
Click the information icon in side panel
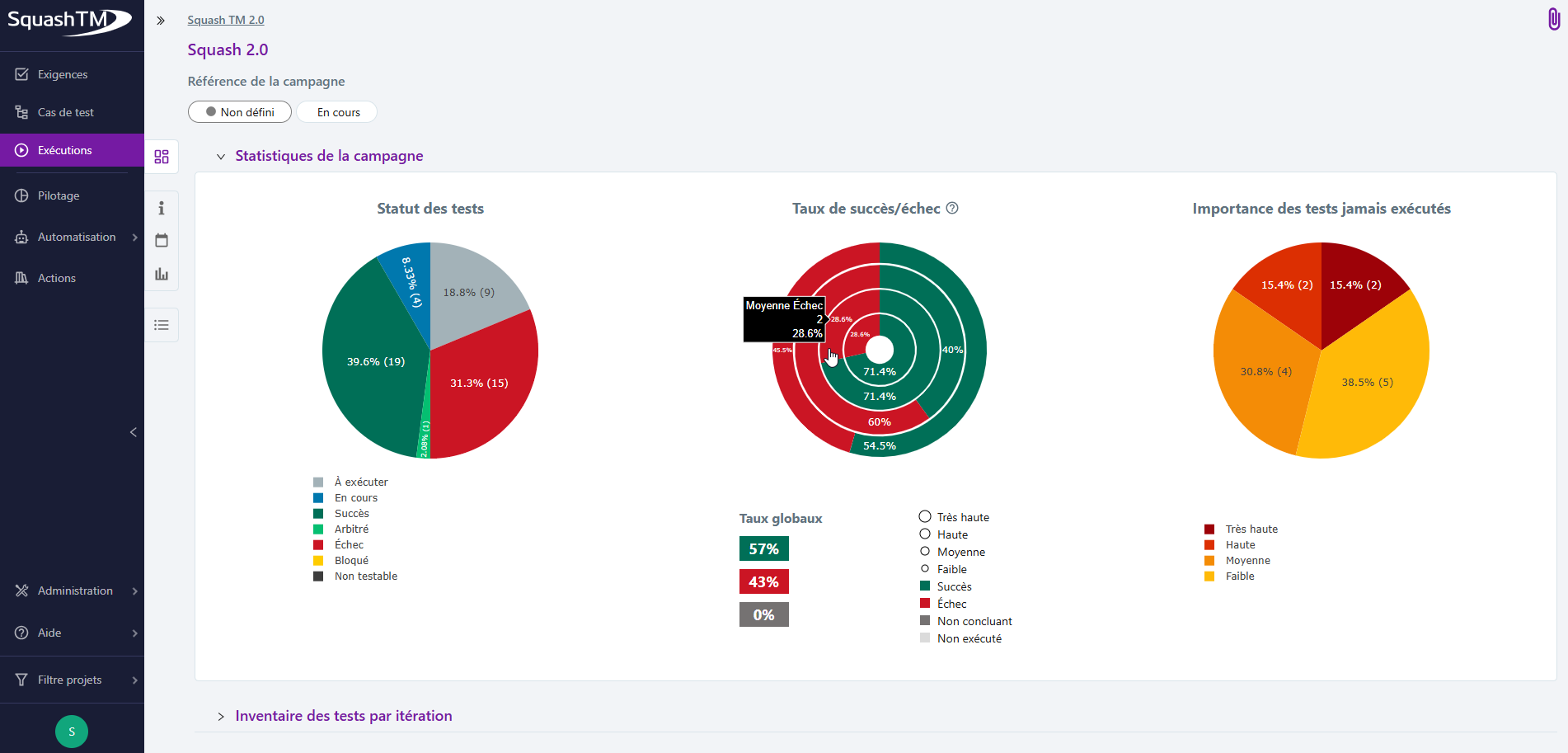tap(162, 208)
